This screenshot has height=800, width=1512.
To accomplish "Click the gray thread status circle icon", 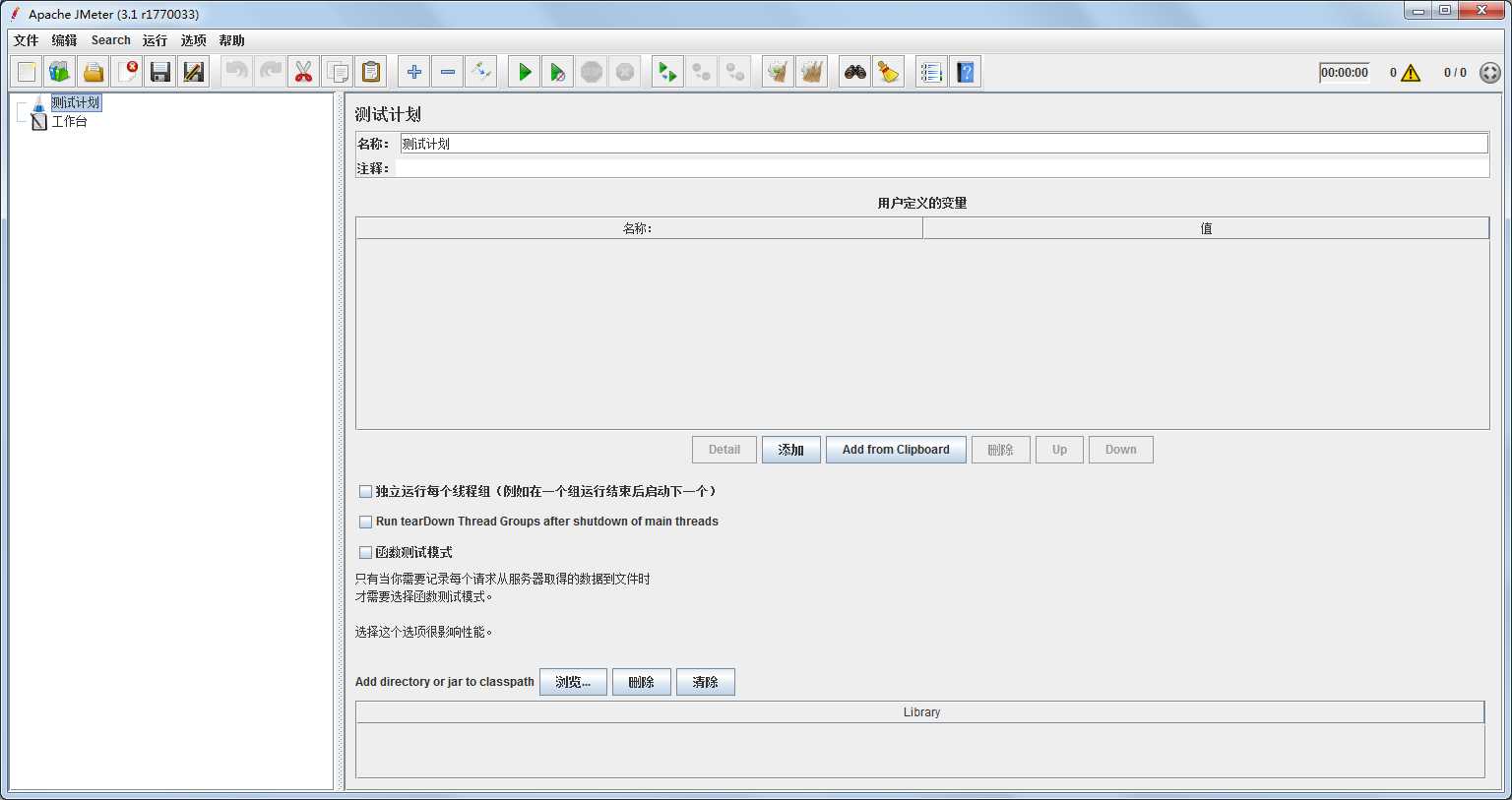I will pyautogui.click(x=1490, y=73).
